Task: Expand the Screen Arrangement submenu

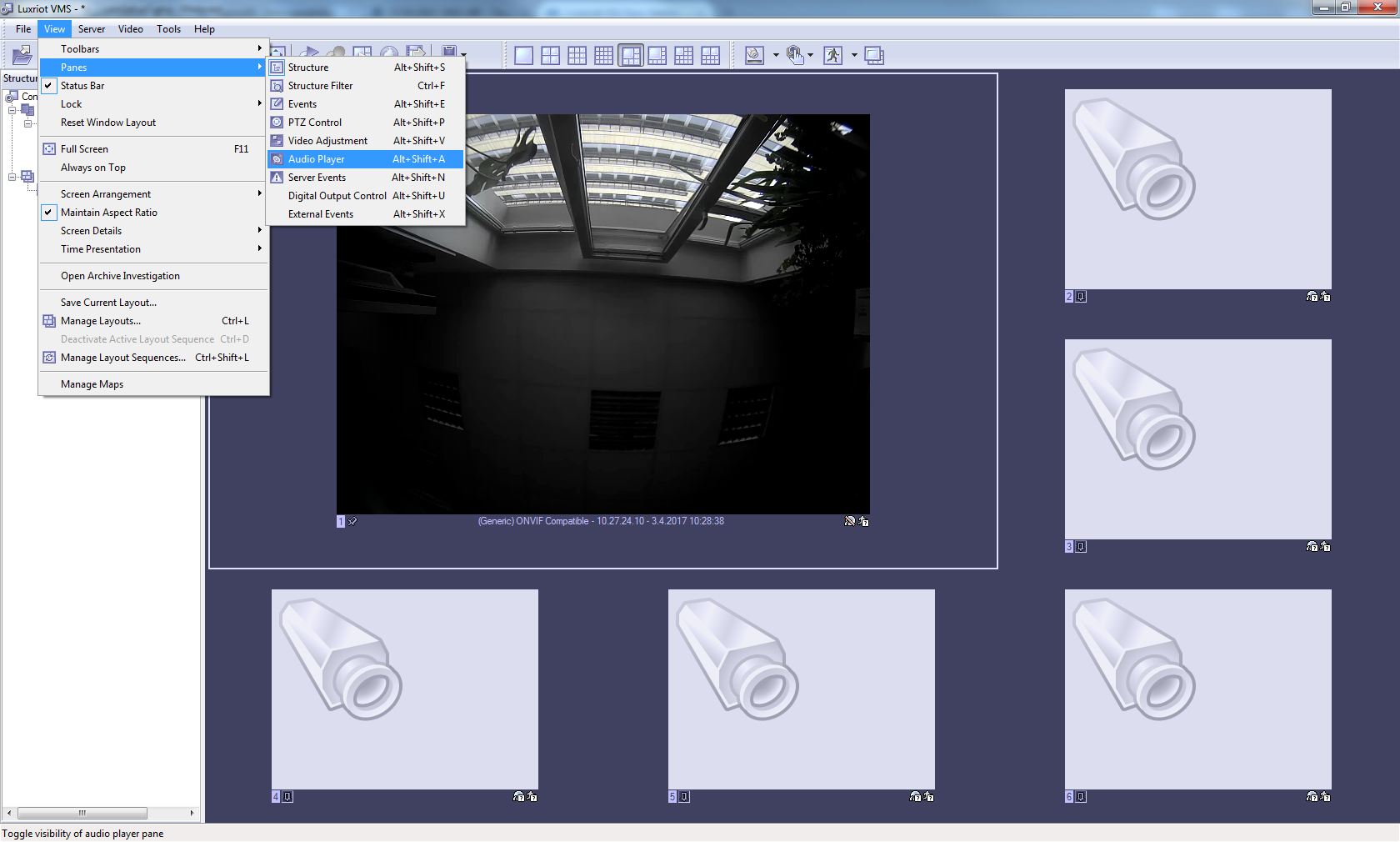Action: pos(106,194)
